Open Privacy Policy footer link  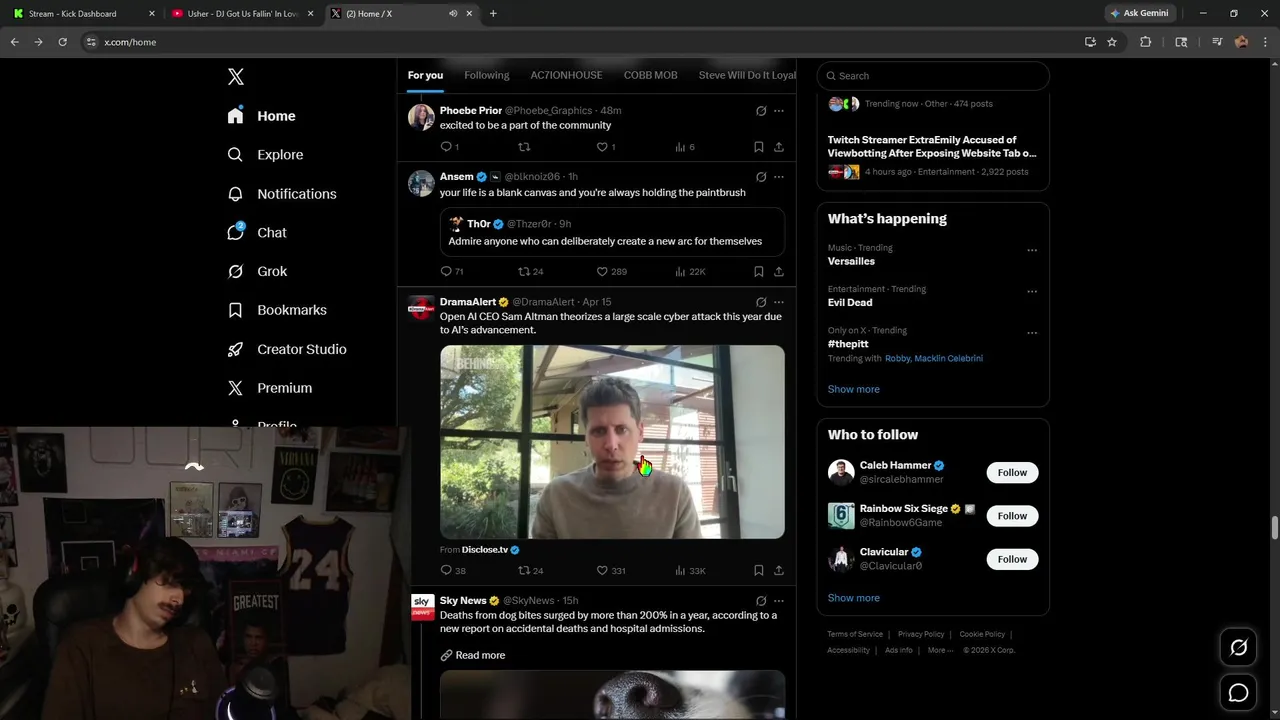pyautogui.click(x=921, y=634)
